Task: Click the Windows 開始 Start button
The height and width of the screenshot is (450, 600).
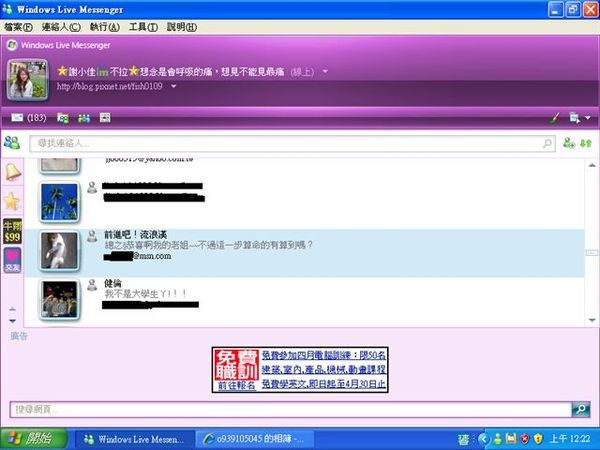Action: [34, 439]
